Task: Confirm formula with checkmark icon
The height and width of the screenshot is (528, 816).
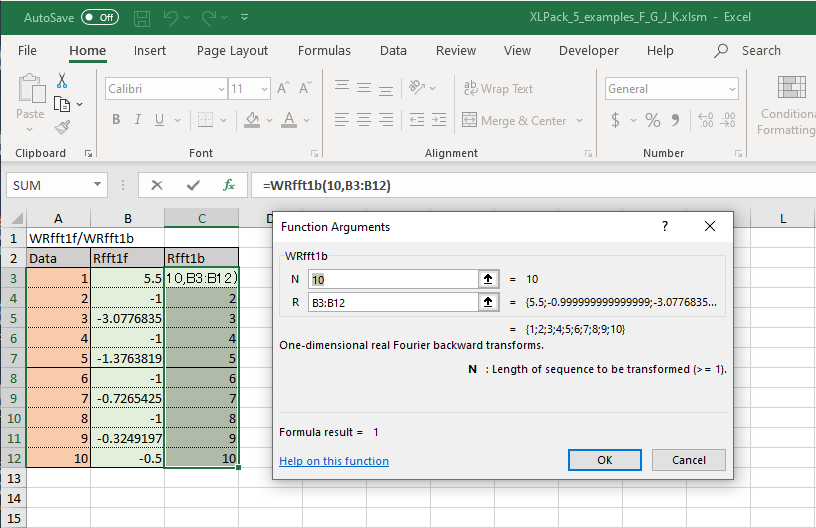Action: click(x=194, y=185)
